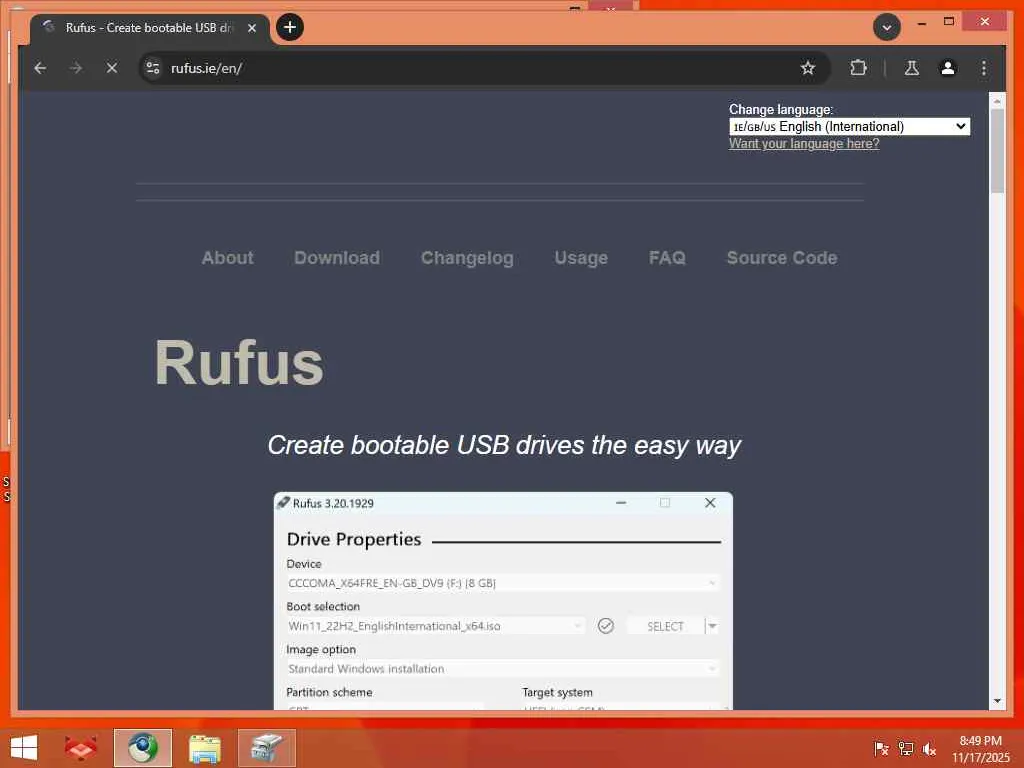The width and height of the screenshot is (1024, 768).
Task: Visit the Source Code link
Action: (x=782, y=258)
